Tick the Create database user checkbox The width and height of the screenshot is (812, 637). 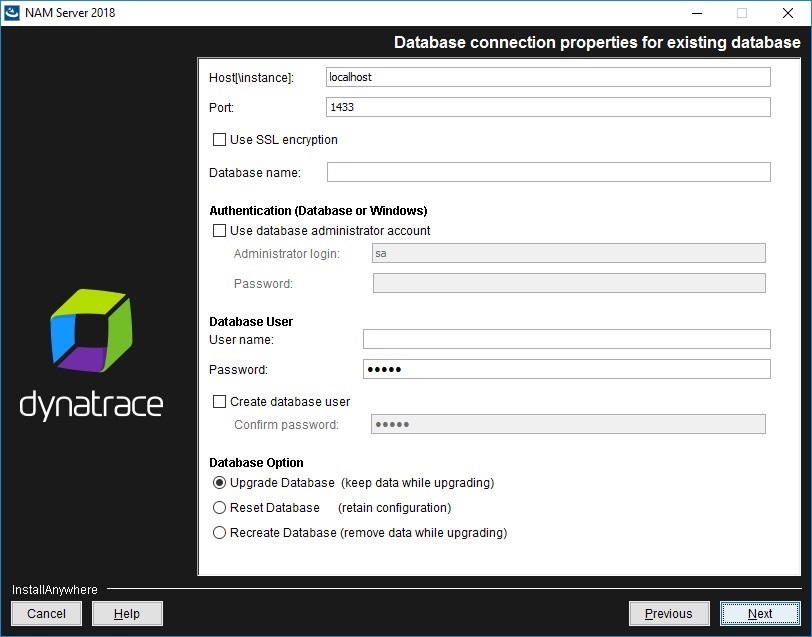click(x=219, y=401)
